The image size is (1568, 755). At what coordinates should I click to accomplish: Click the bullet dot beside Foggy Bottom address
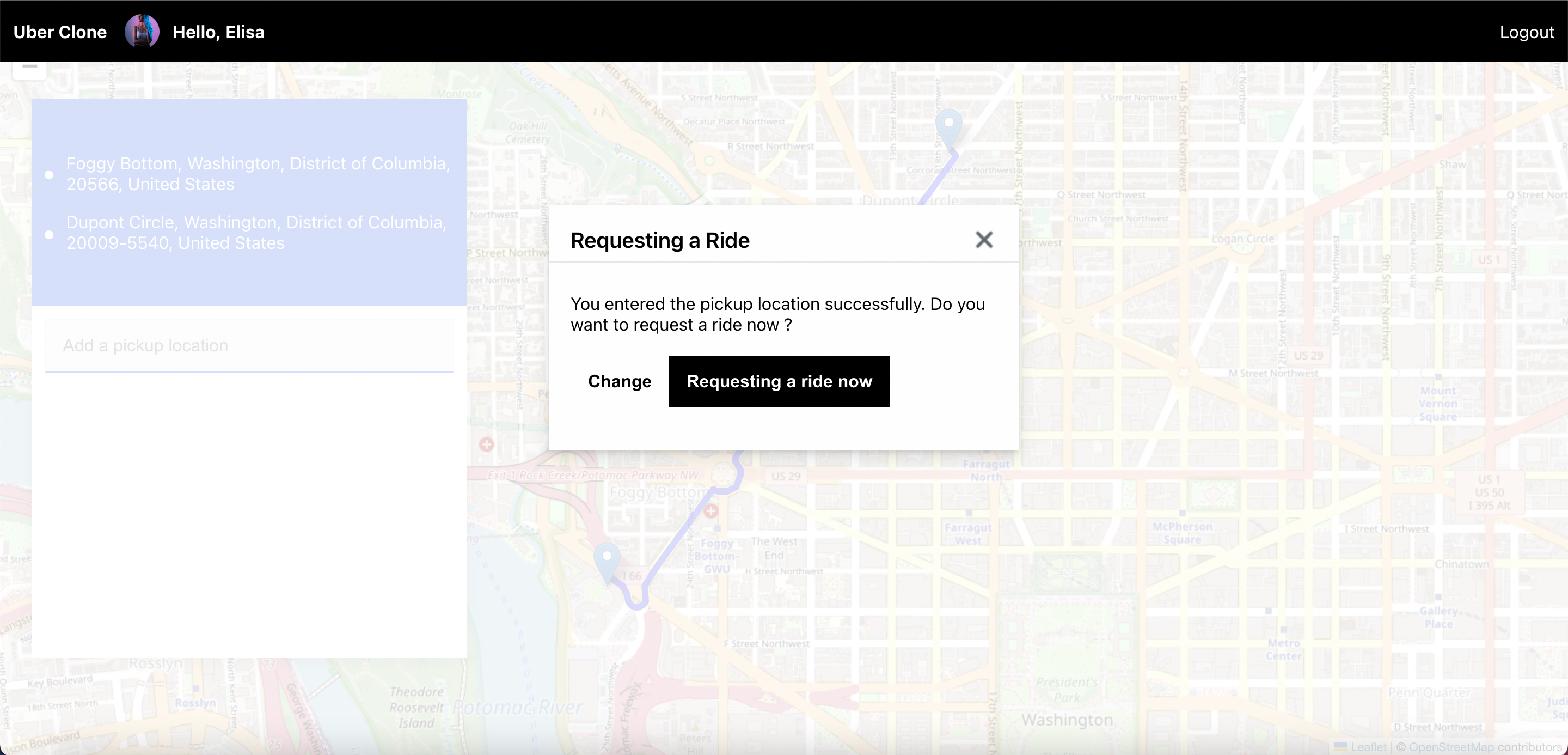coord(50,175)
